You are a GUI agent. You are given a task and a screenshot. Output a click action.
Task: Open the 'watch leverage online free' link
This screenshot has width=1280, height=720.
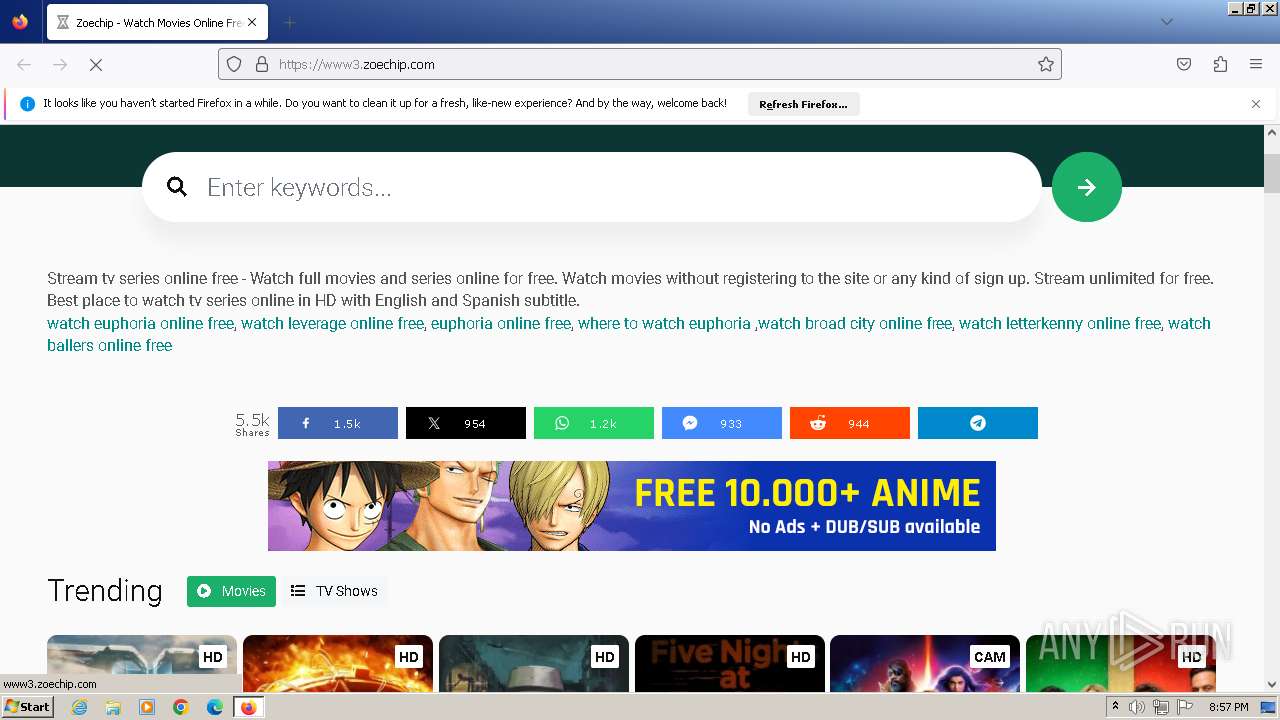click(332, 323)
